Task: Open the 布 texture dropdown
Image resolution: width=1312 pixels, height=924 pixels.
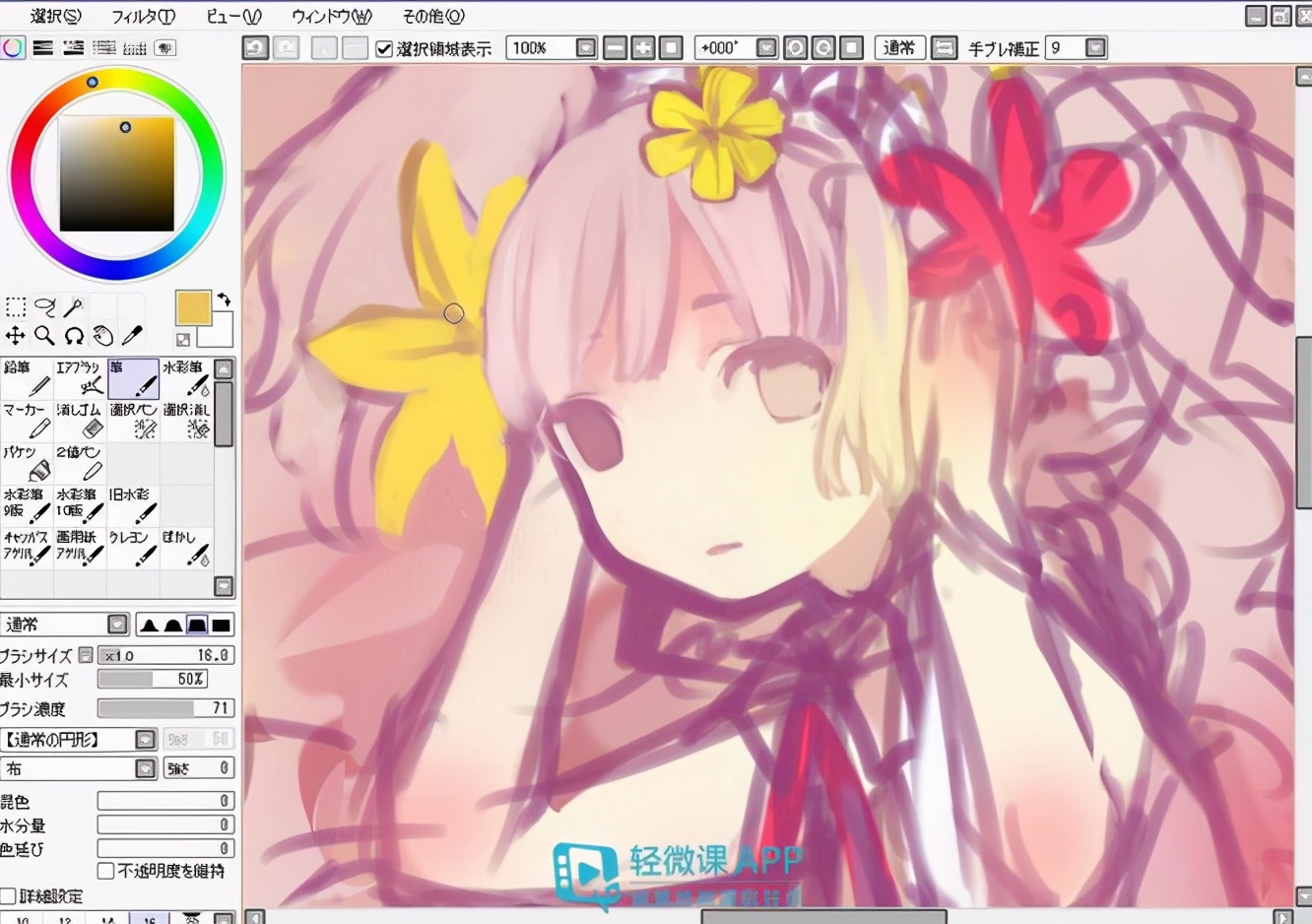Action: (146, 768)
